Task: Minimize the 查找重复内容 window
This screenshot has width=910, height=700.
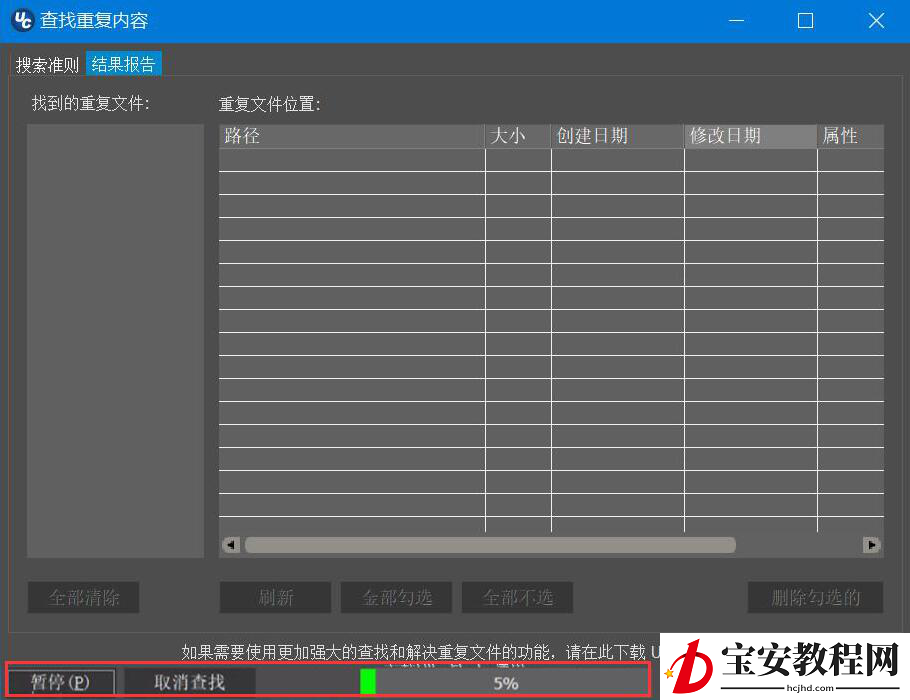Action: tap(736, 21)
